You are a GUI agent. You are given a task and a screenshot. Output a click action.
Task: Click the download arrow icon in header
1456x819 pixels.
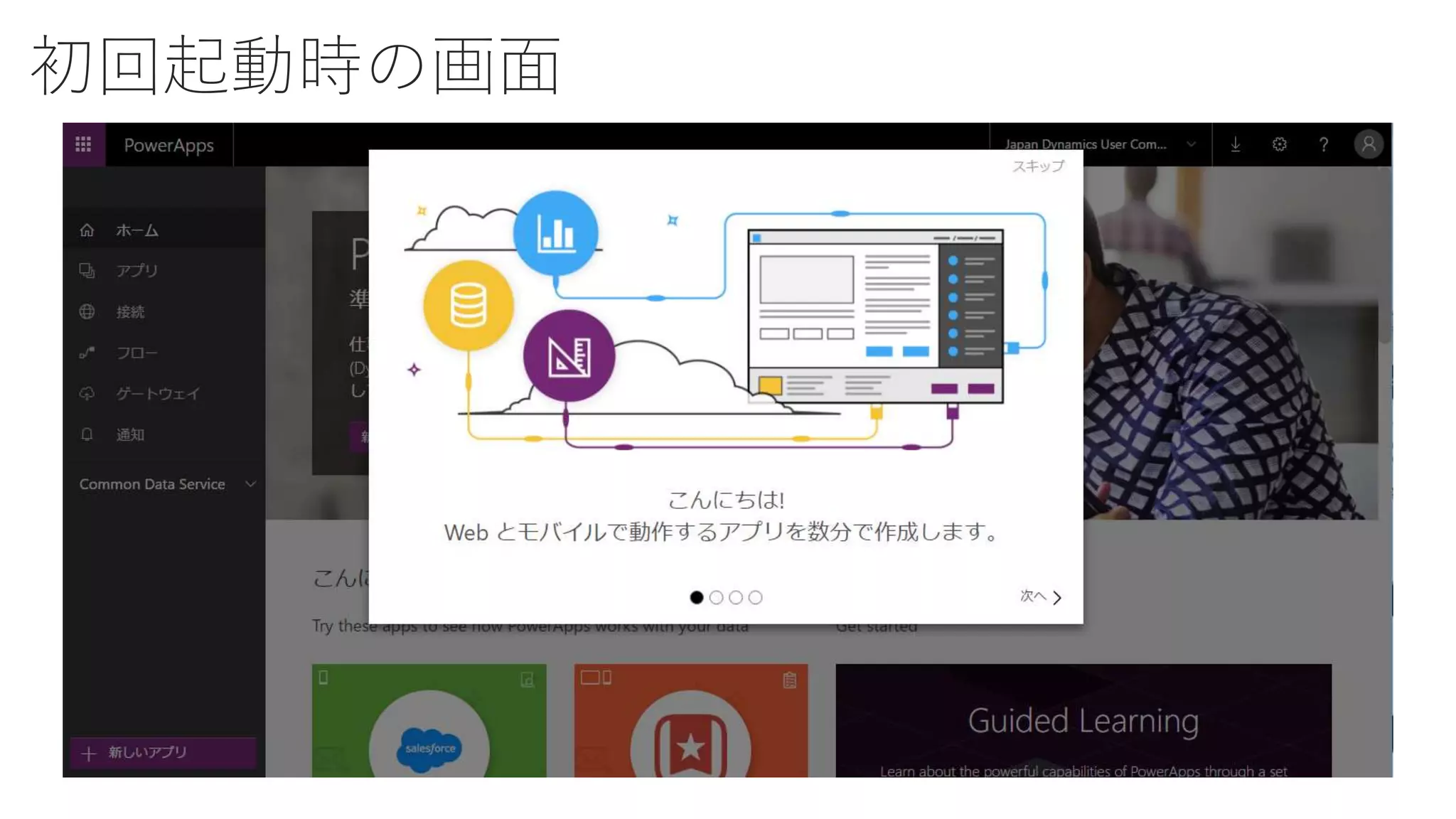(1236, 144)
